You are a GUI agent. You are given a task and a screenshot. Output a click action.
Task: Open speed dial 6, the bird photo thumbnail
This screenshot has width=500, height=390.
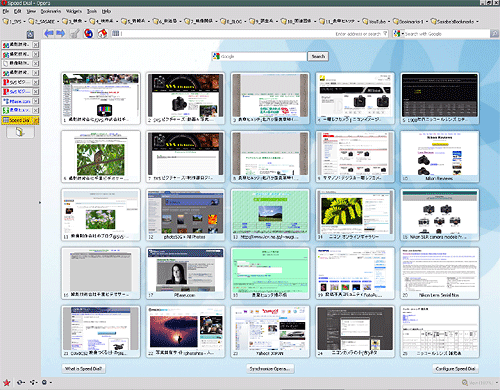tap(101, 157)
